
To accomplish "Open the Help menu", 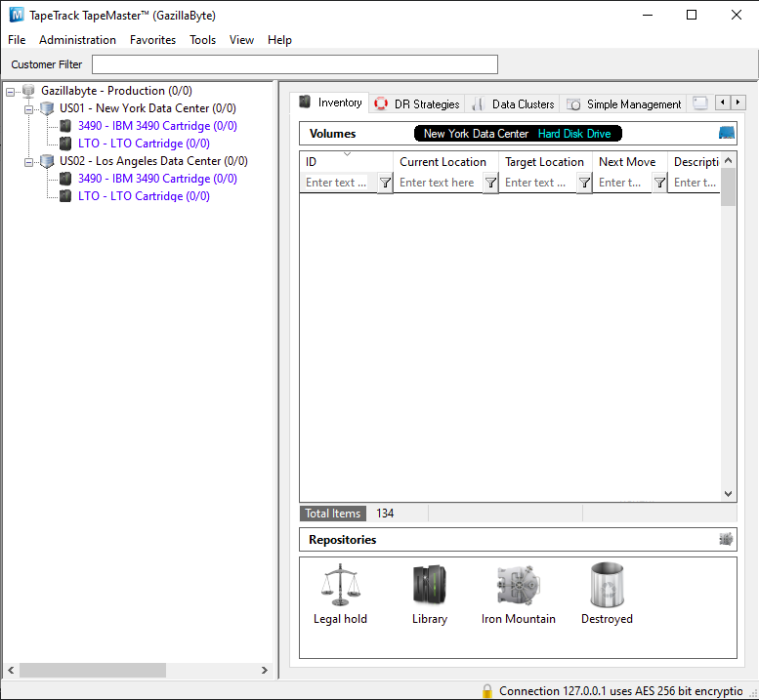I will coord(280,40).
